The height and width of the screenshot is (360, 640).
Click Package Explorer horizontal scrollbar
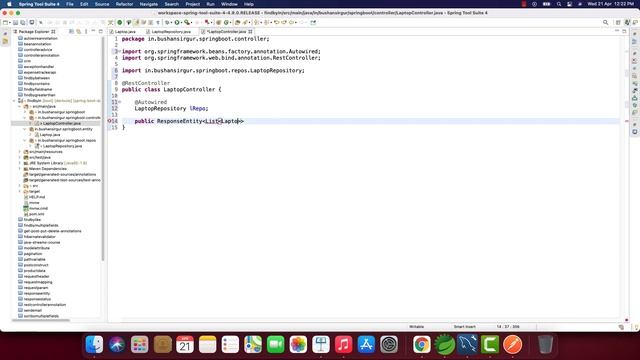tap(41, 320)
